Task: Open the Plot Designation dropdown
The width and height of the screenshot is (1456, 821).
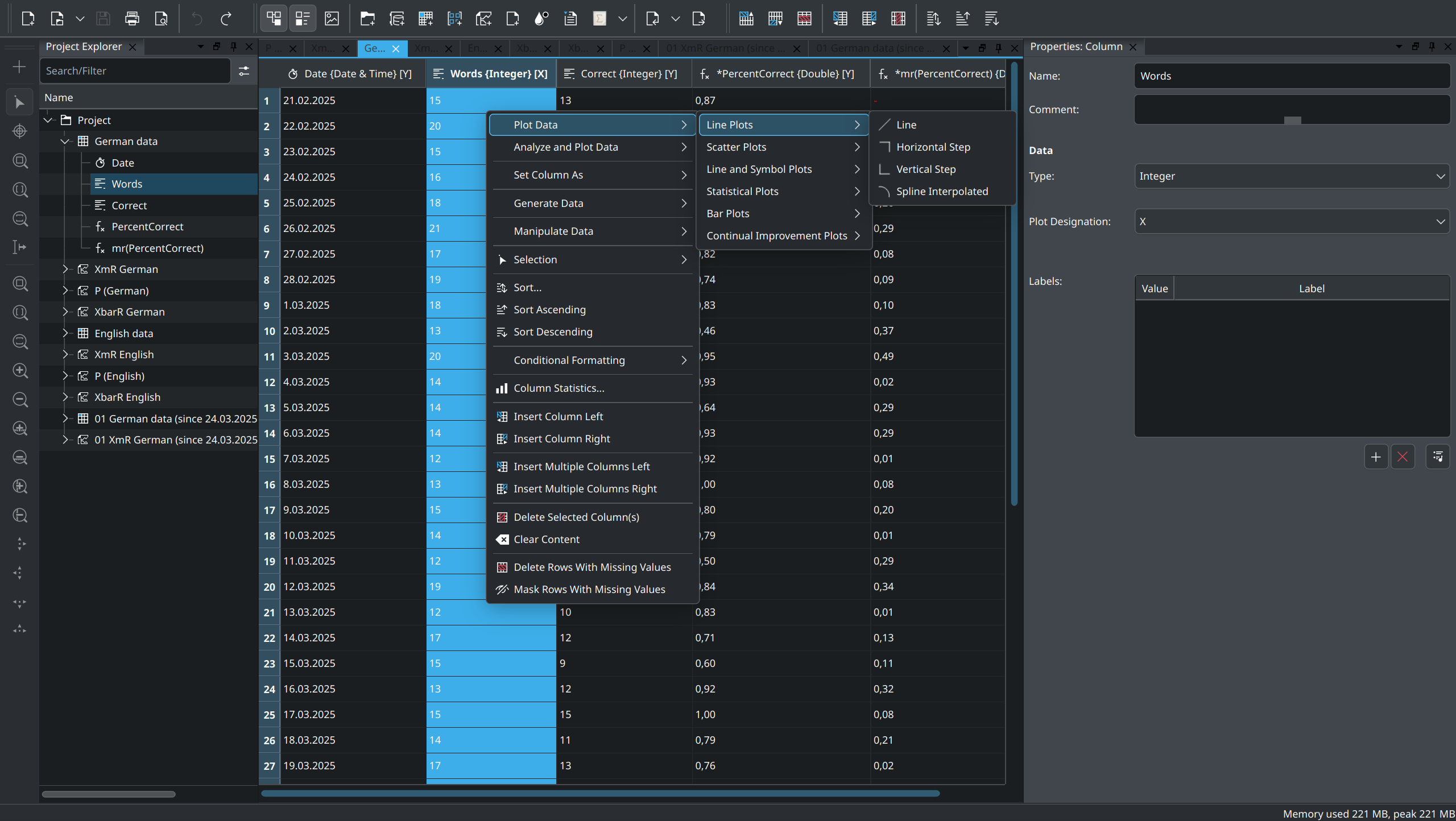Action: pos(1291,222)
